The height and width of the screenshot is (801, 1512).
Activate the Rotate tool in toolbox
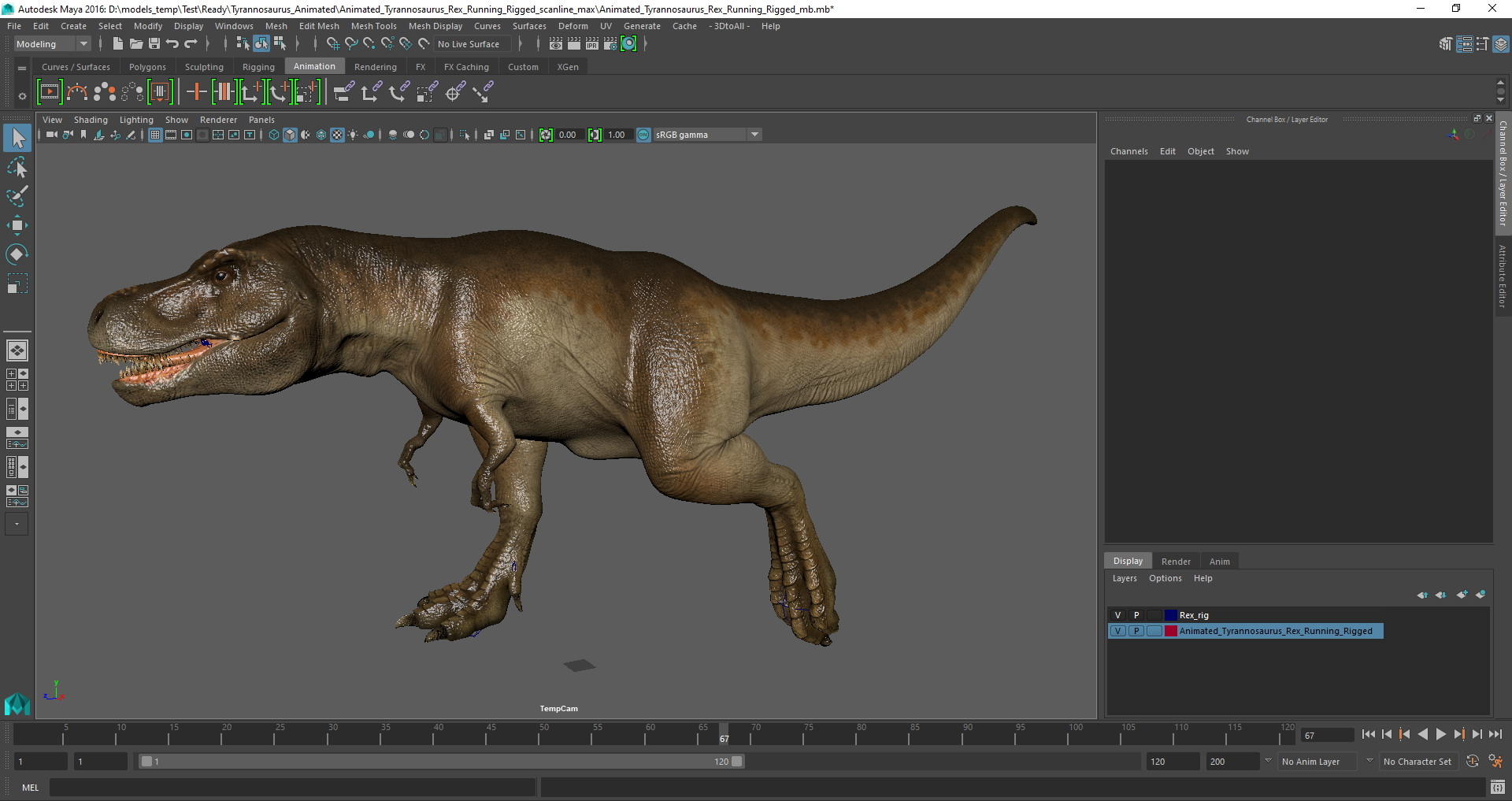tap(17, 254)
